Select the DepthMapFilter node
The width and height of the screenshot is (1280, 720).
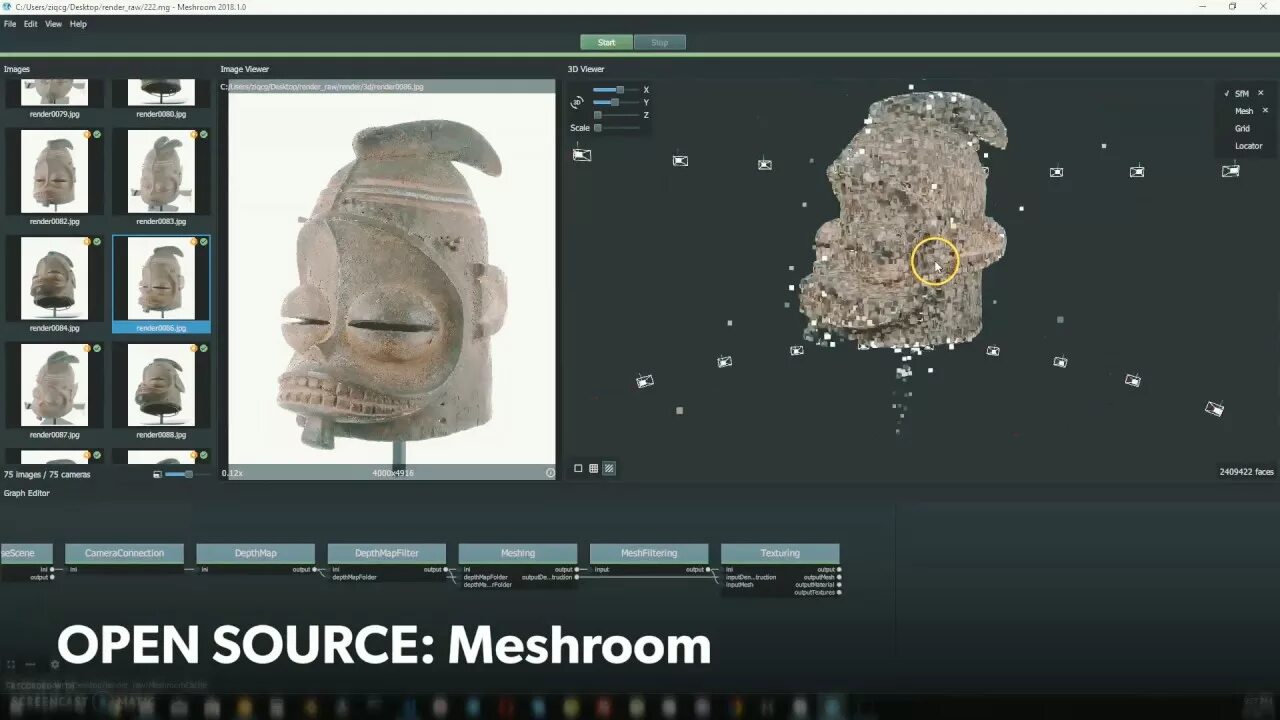(x=387, y=553)
